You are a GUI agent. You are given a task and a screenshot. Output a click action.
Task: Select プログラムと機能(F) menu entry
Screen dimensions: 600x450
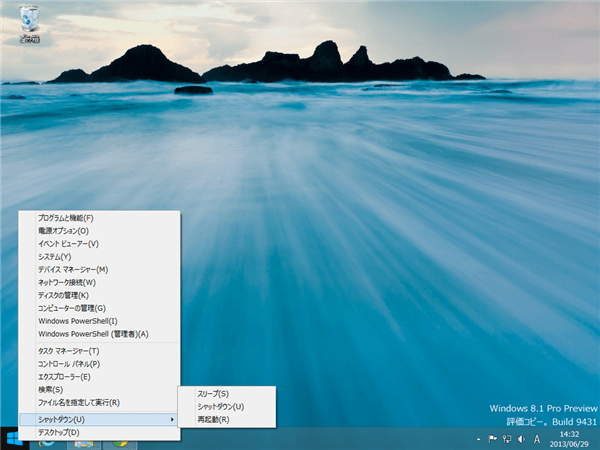99,218
